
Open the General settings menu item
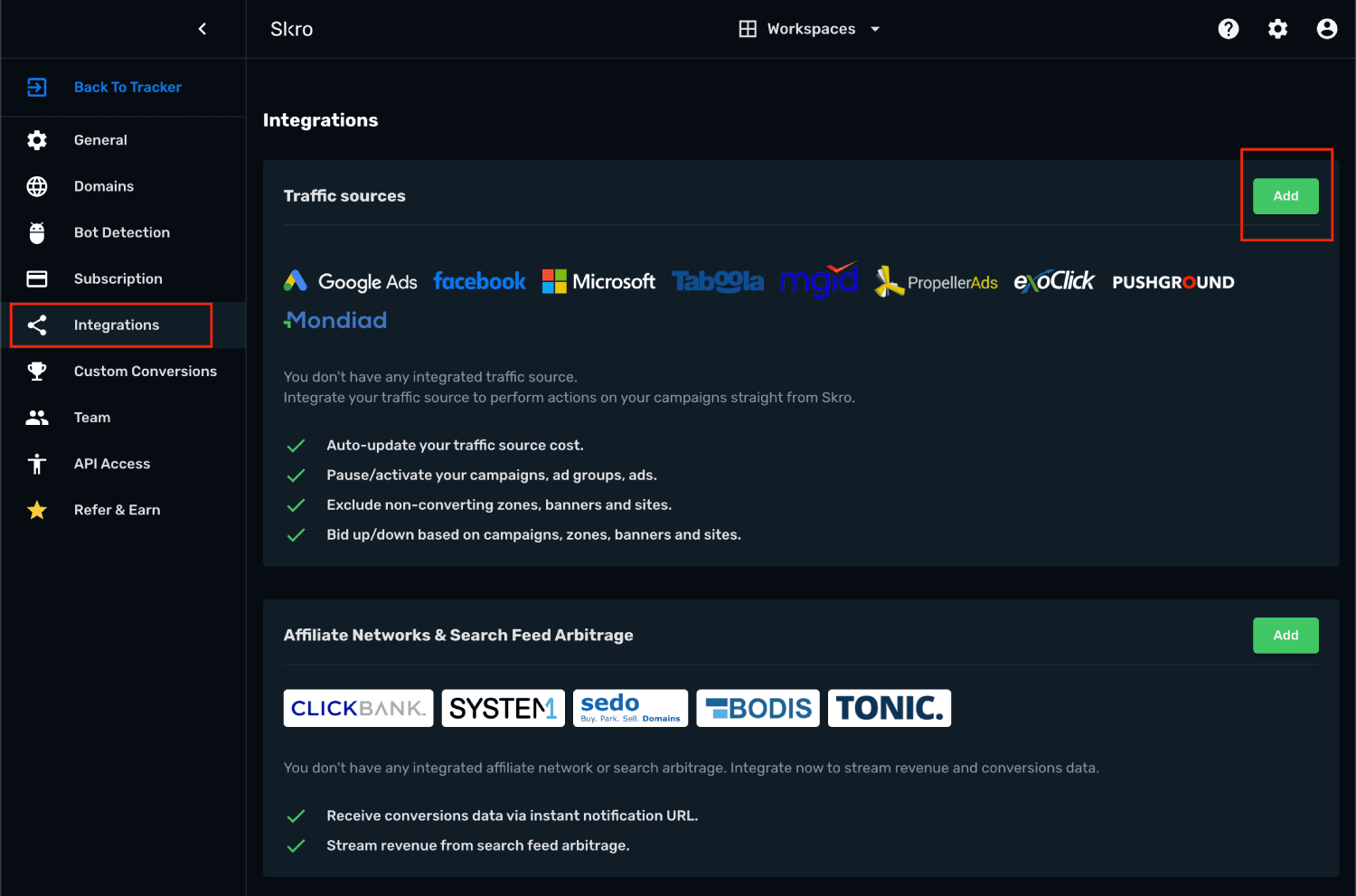click(100, 140)
